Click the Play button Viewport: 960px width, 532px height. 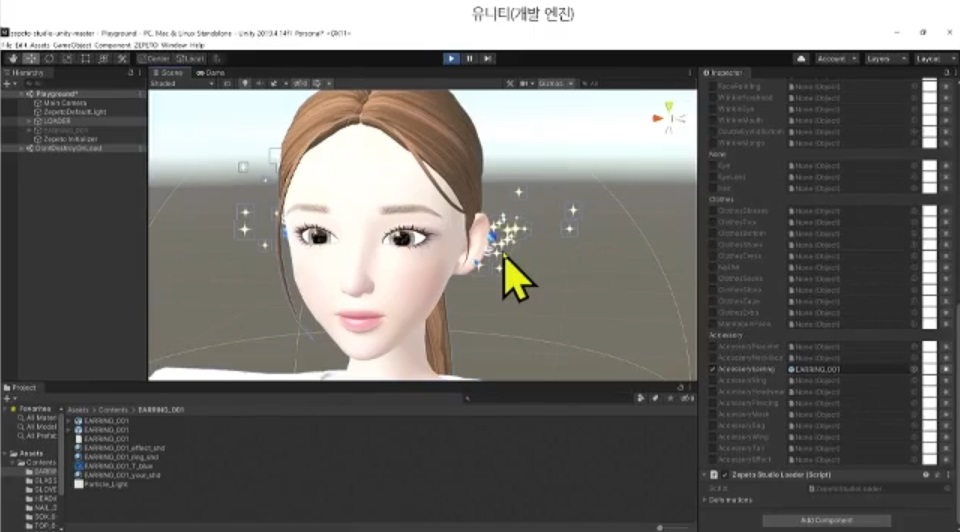tap(451, 59)
